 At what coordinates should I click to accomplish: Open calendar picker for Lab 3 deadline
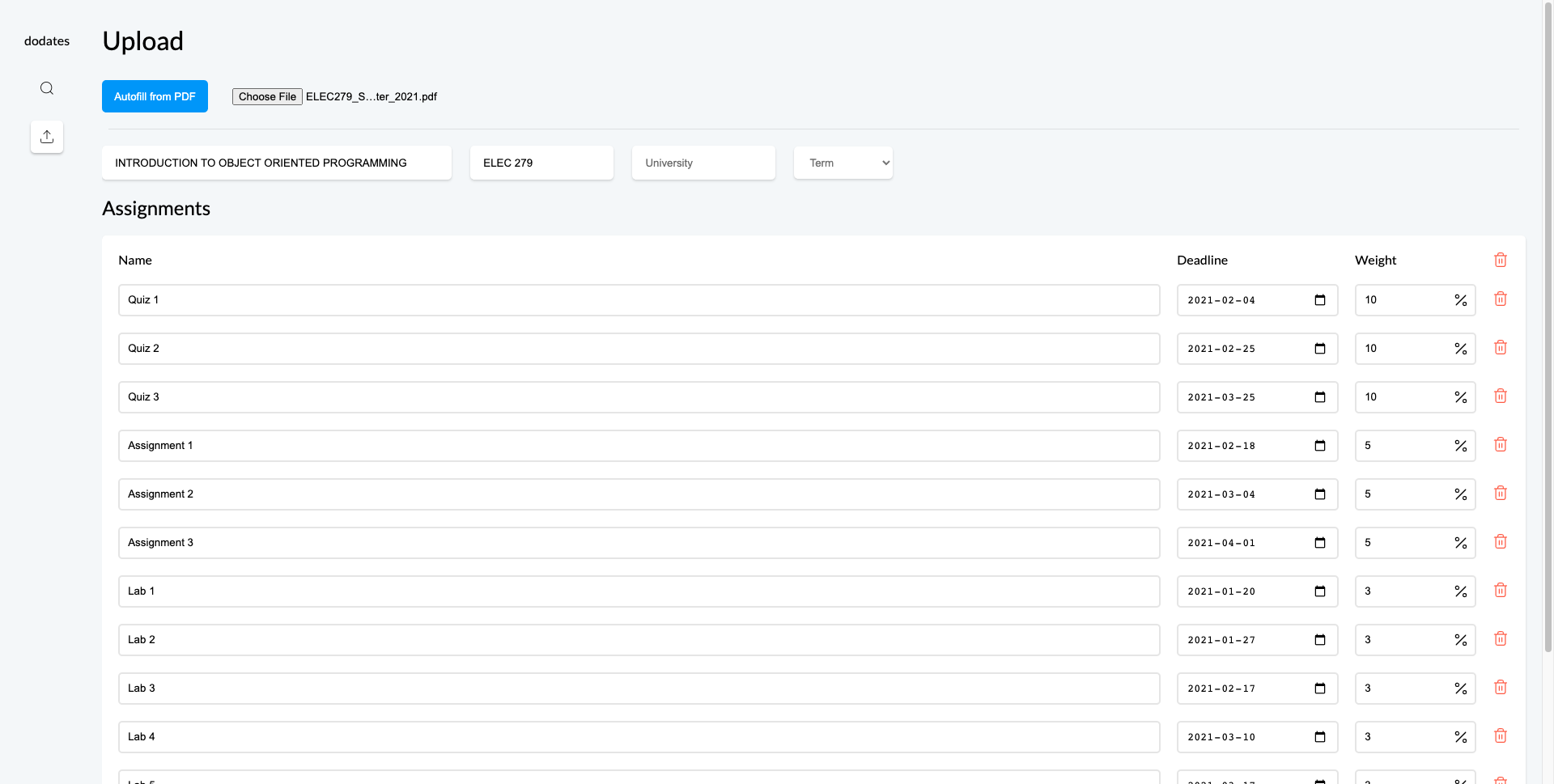point(1320,689)
